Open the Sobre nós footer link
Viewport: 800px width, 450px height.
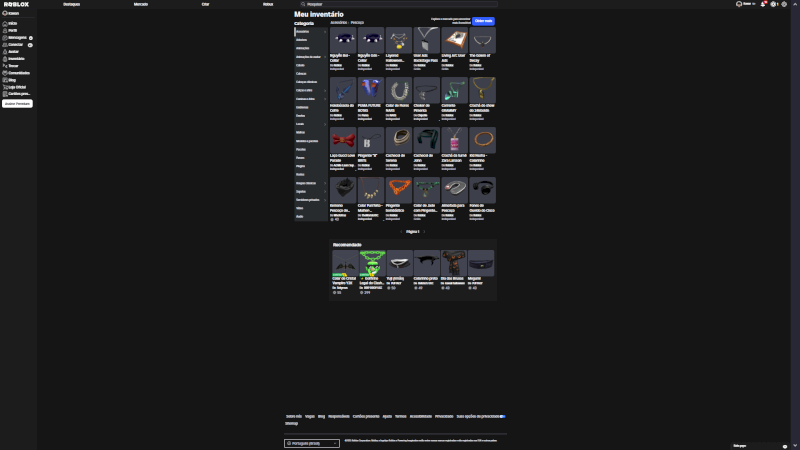294,416
